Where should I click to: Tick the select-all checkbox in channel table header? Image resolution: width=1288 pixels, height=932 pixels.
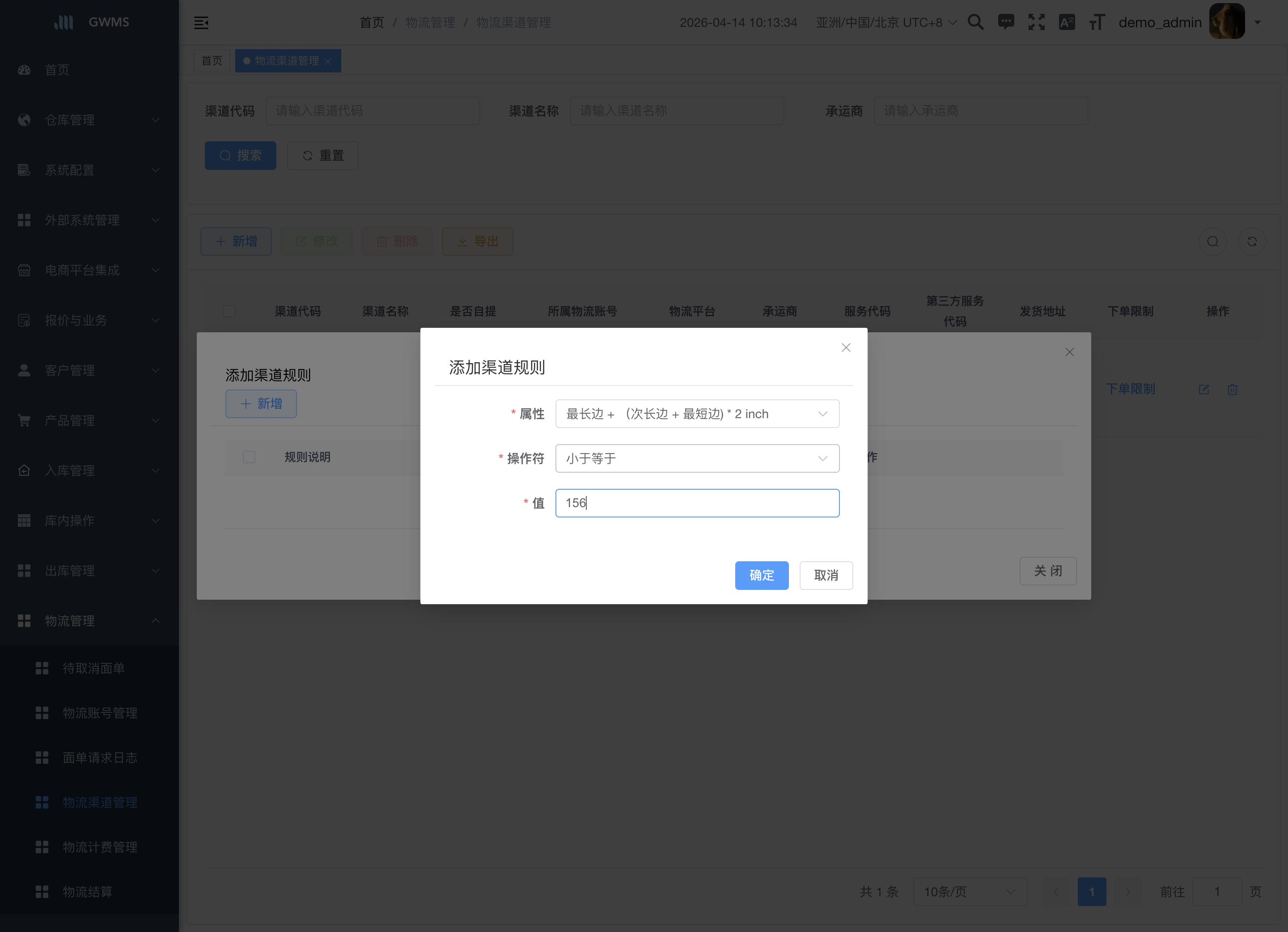tap(229, 311)
